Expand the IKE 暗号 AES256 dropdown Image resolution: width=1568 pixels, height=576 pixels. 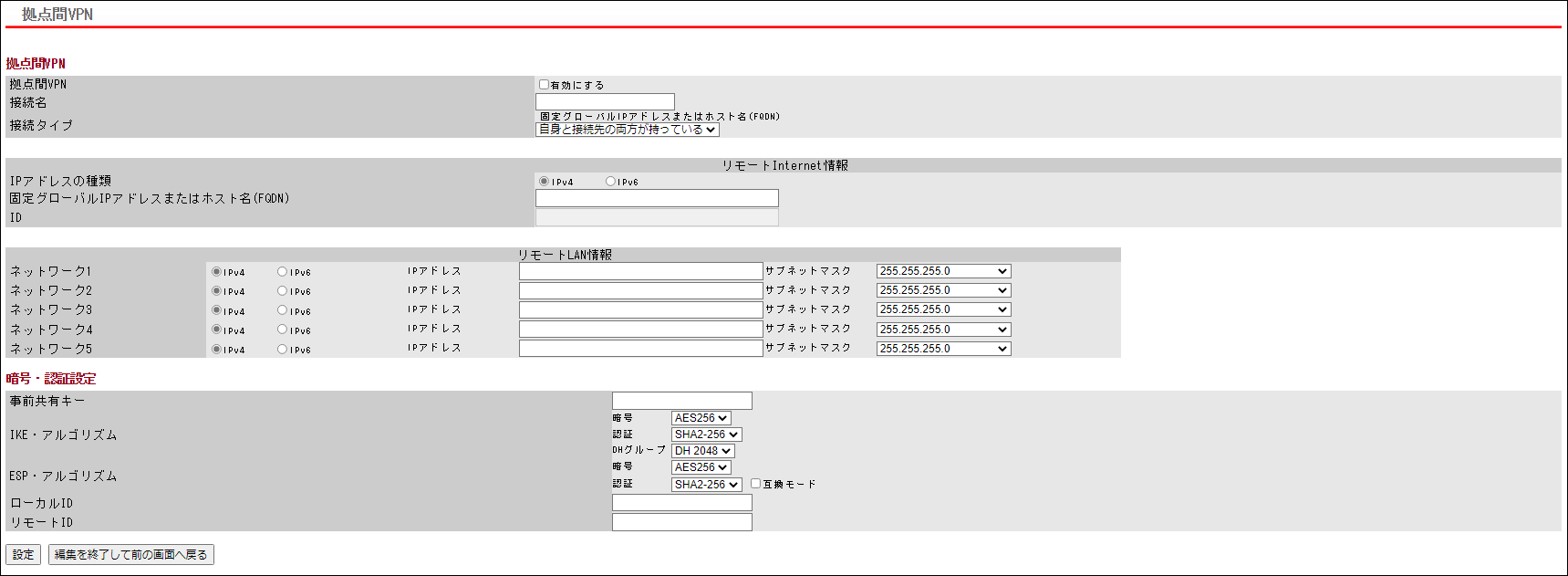[701, 418]
